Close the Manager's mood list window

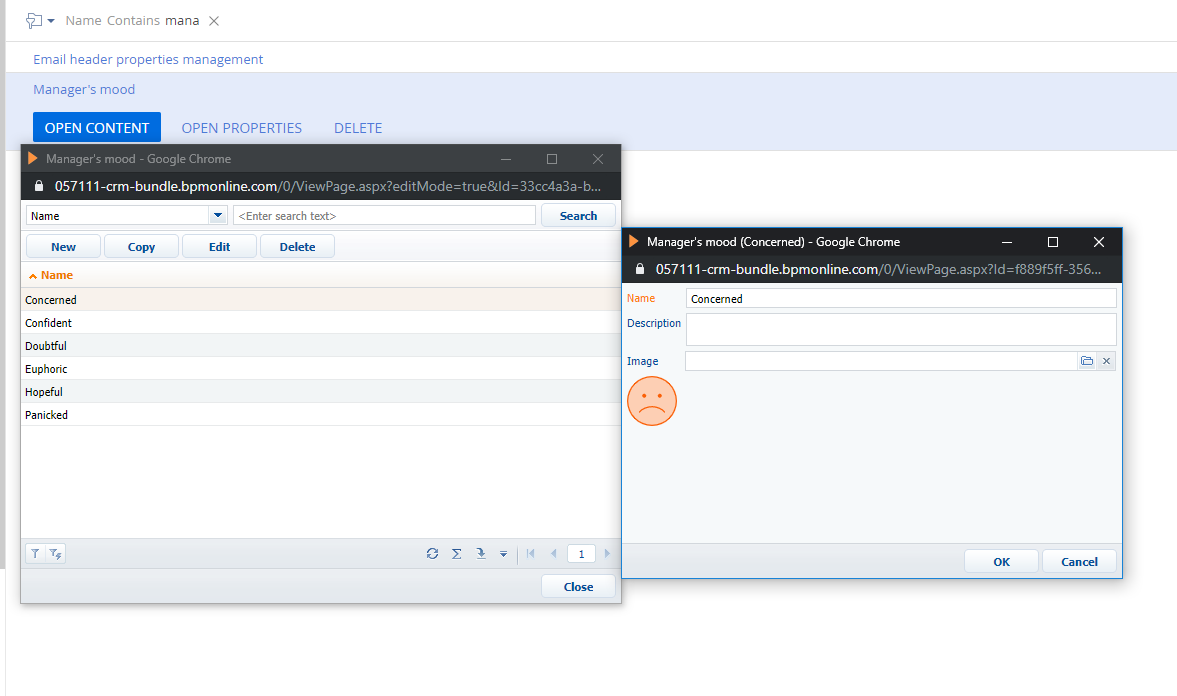click(x=598, y=159)
